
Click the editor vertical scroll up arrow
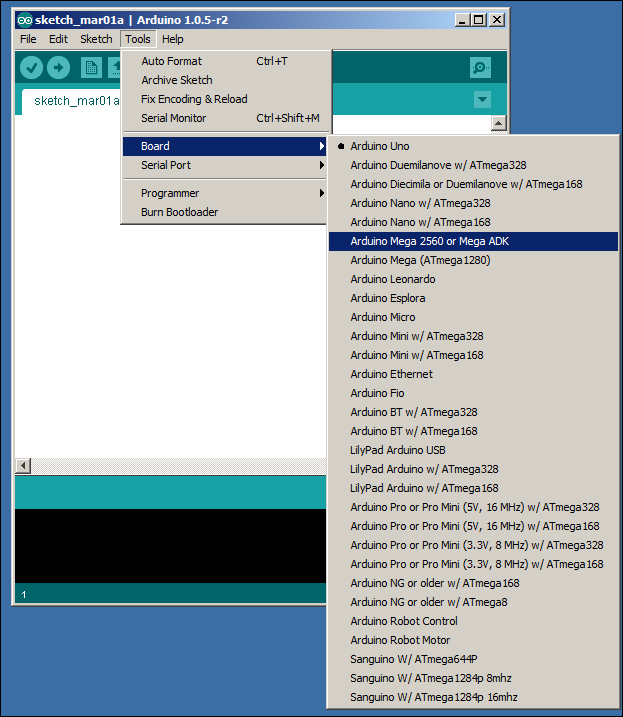click(498, 123)
